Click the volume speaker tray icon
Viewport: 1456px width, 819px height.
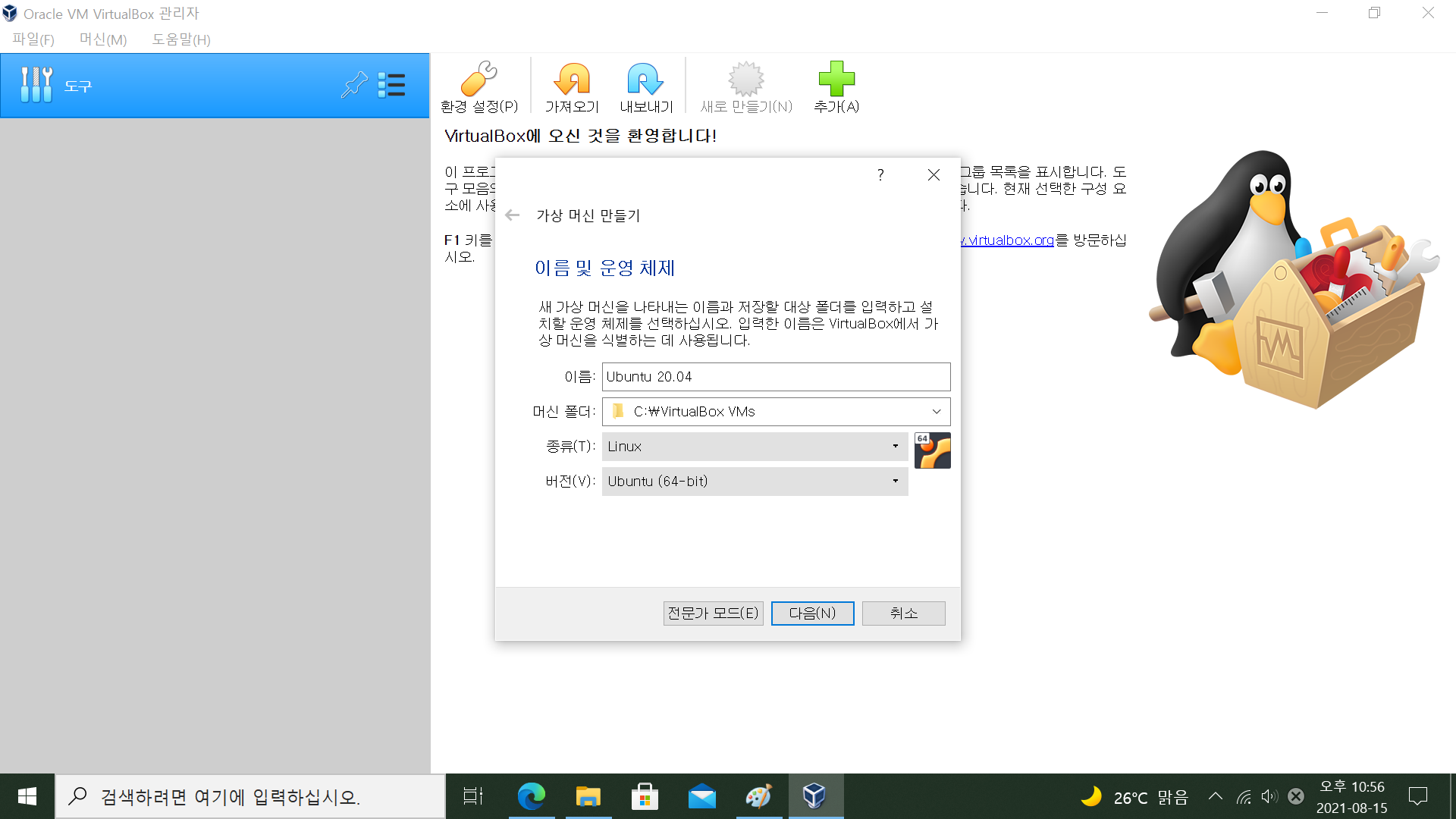tap(1269, 796)
